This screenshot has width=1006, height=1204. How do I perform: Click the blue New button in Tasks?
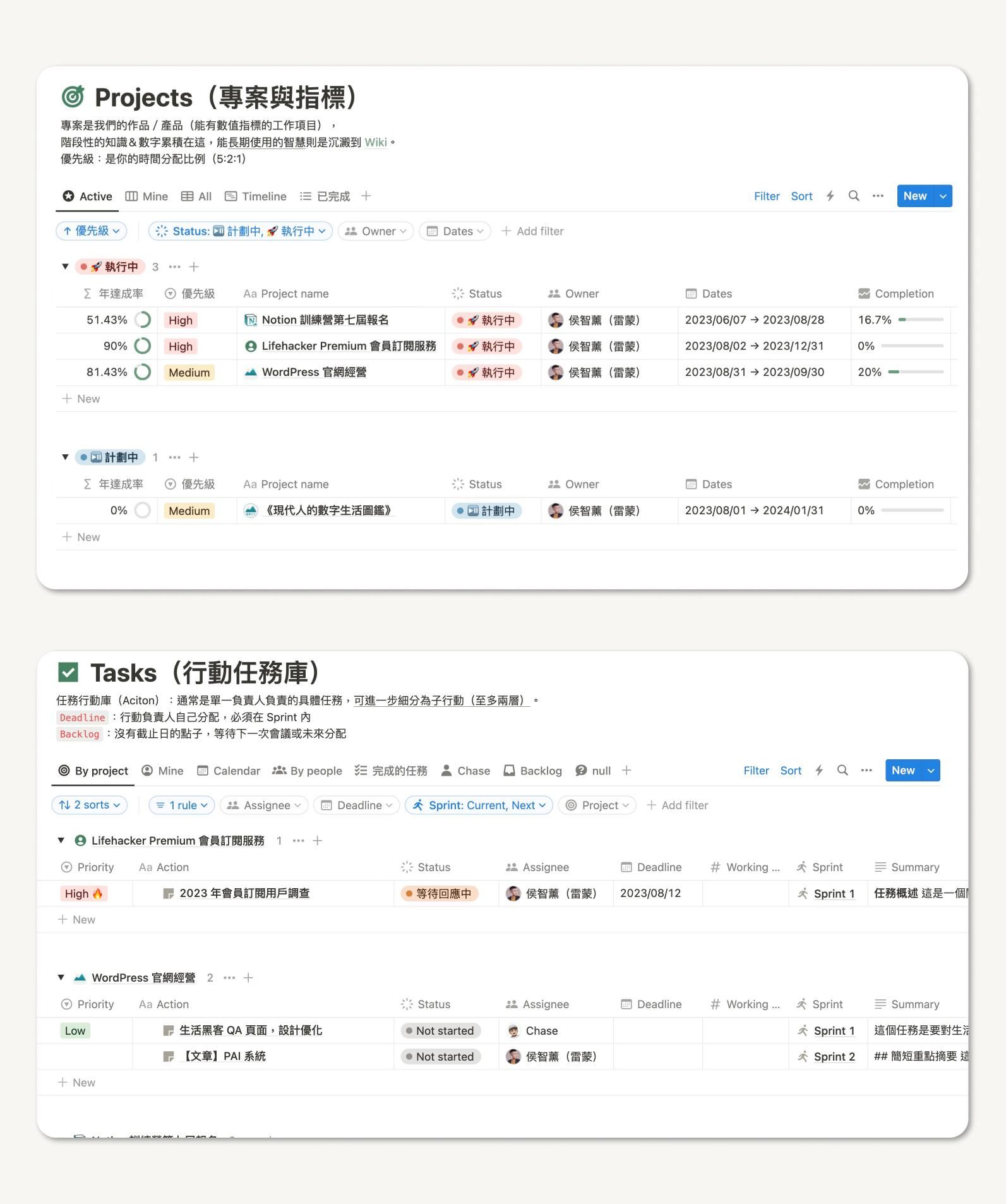[x=902, y=770]
